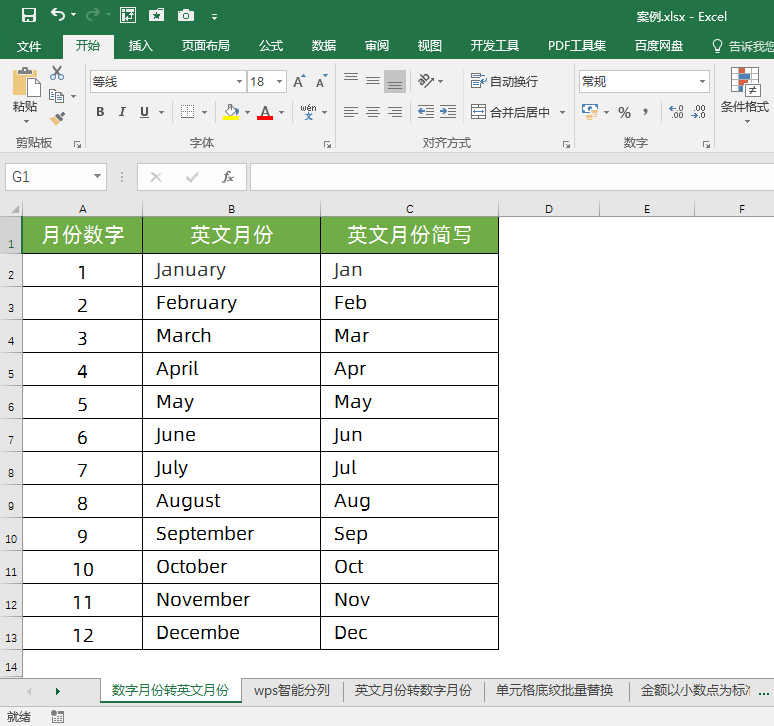Click the Paste clipboard icon
774x726 pixels.
(26, 82)
